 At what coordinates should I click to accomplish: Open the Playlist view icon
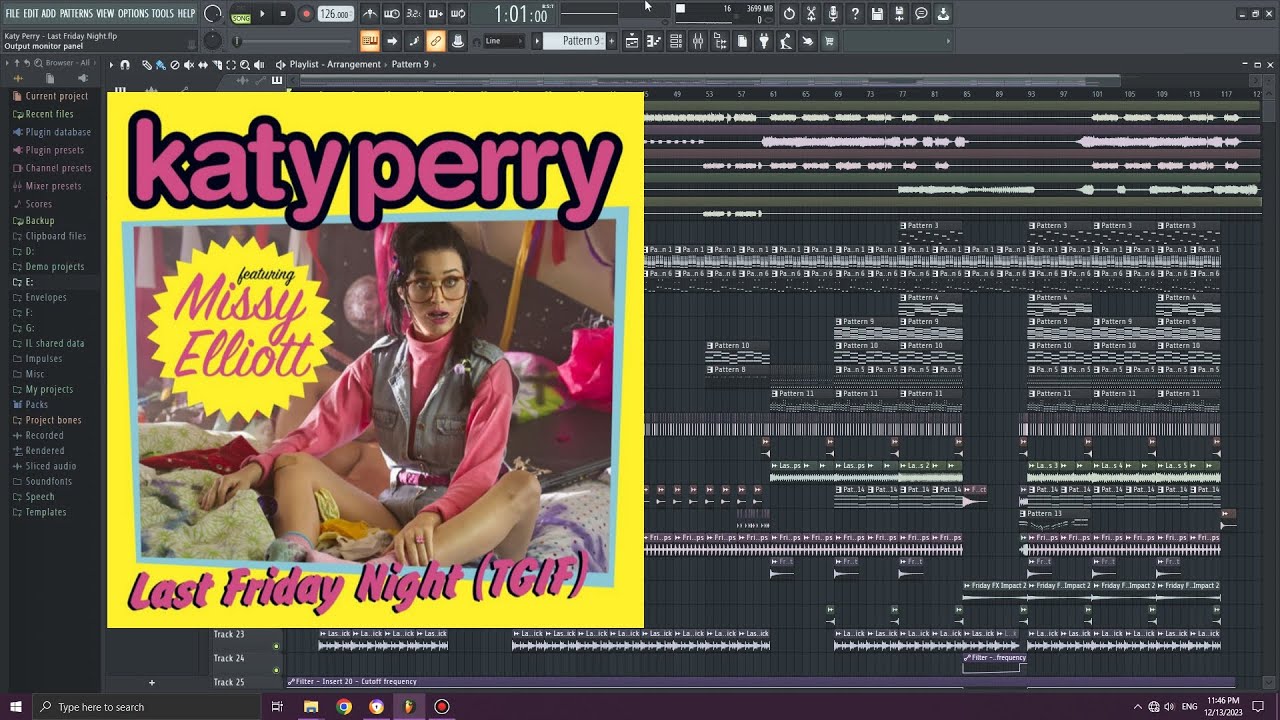coord(632,41)
